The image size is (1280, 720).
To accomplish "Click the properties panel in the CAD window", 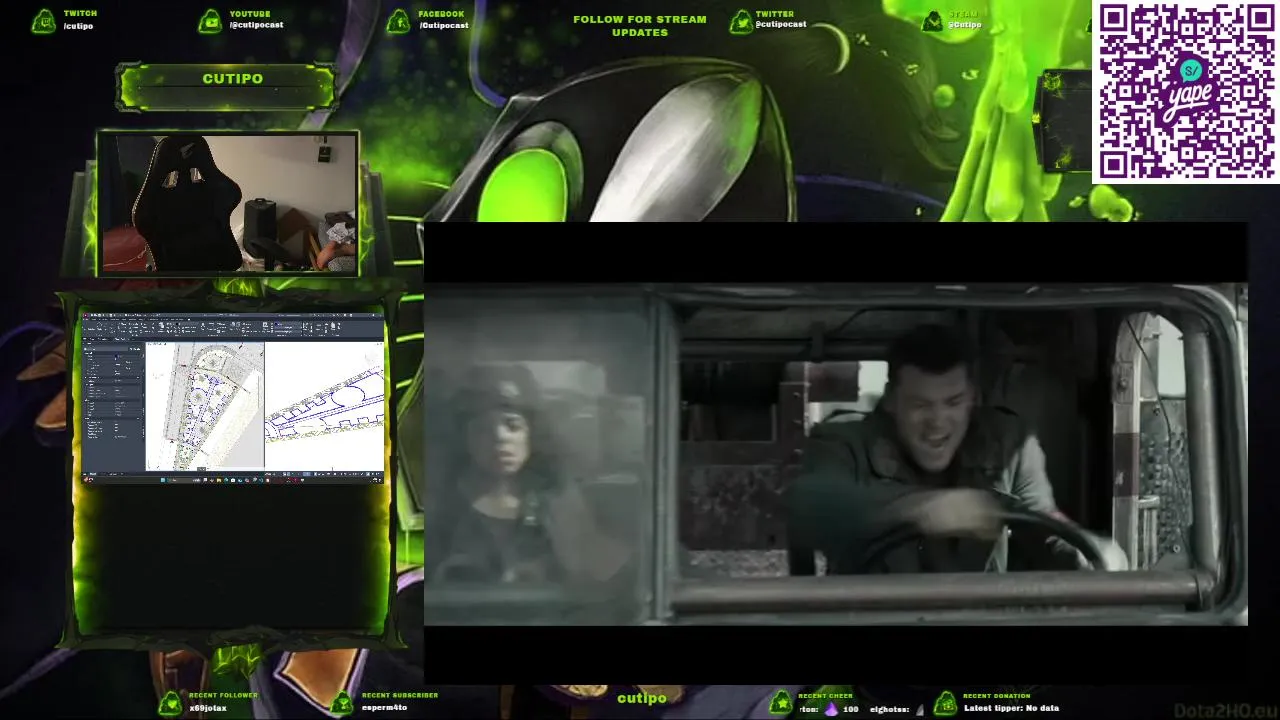I will (114, 409).
